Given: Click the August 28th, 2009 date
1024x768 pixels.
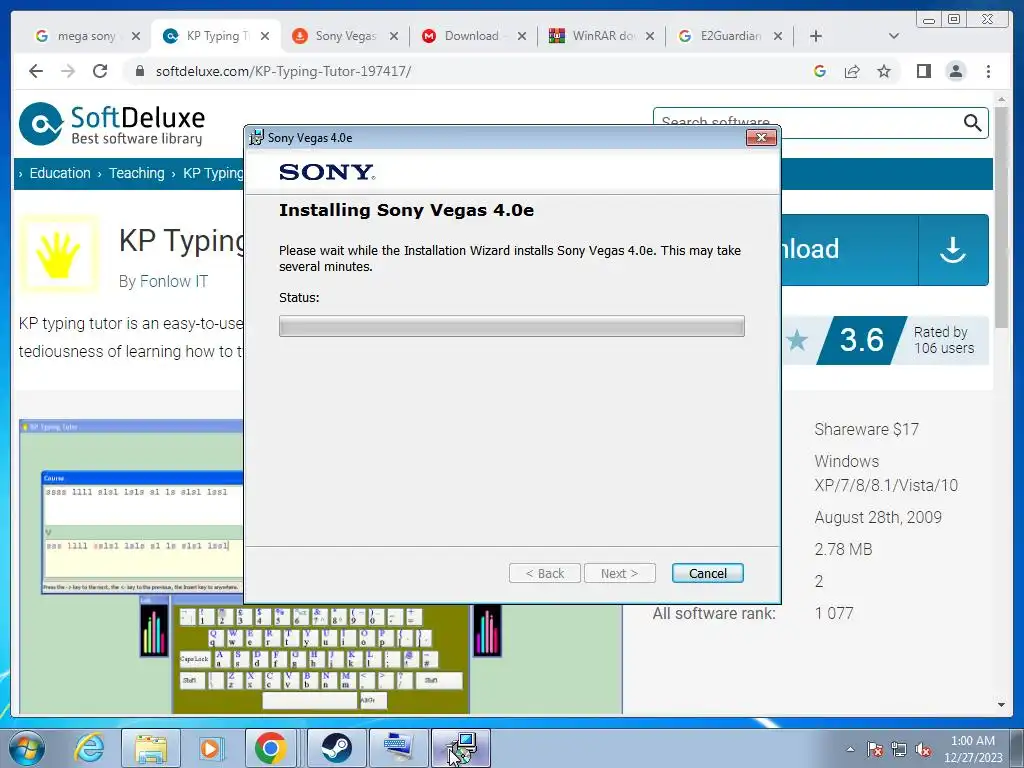Looking at the screenshot, I should [x=878, y=517].
